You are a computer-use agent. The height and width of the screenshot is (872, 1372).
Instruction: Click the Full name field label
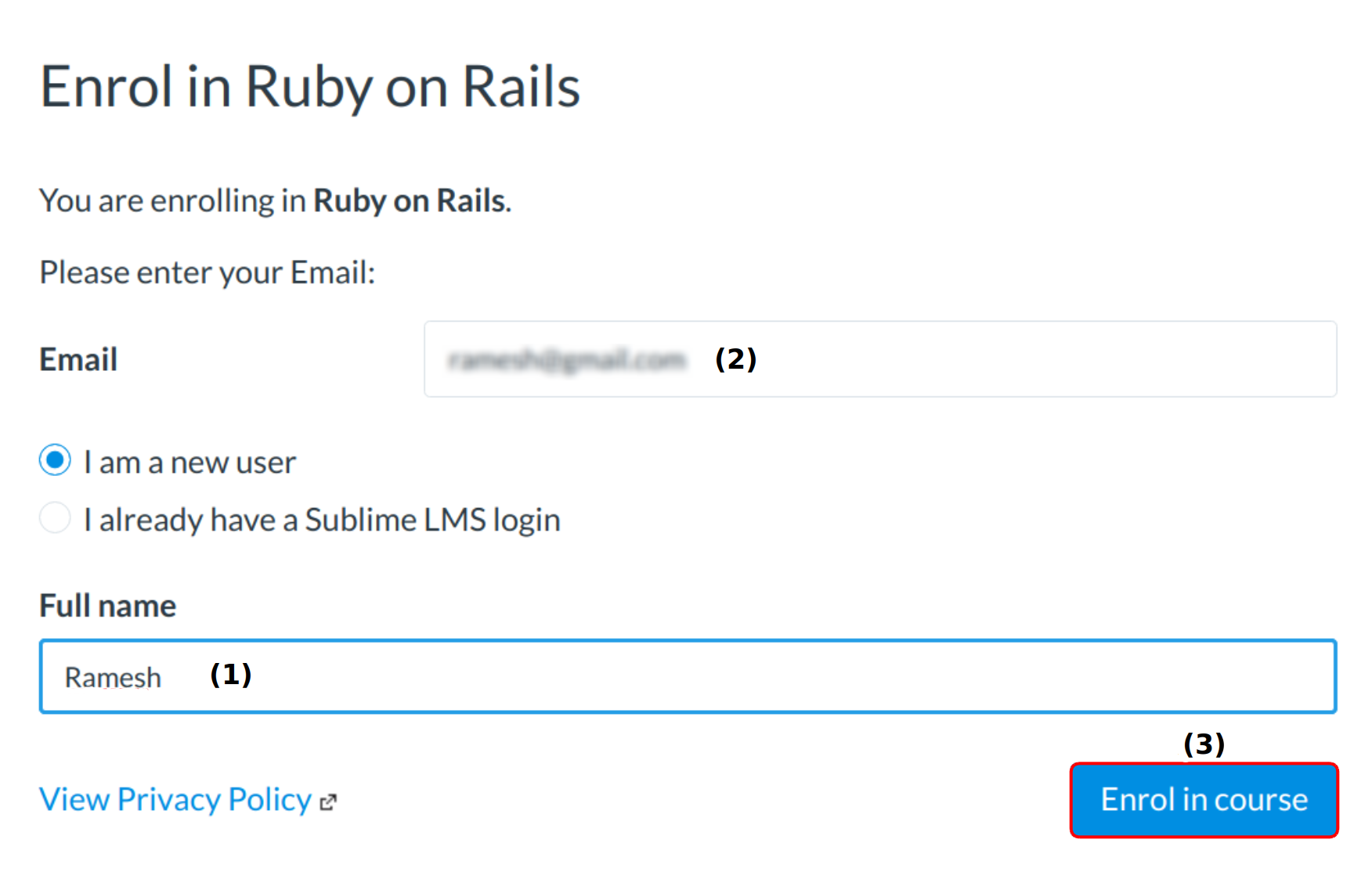click(108, 606)
